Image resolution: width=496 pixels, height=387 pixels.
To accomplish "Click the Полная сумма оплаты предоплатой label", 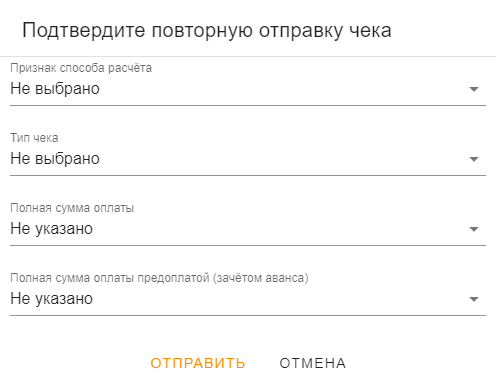I will click(159, 278).
